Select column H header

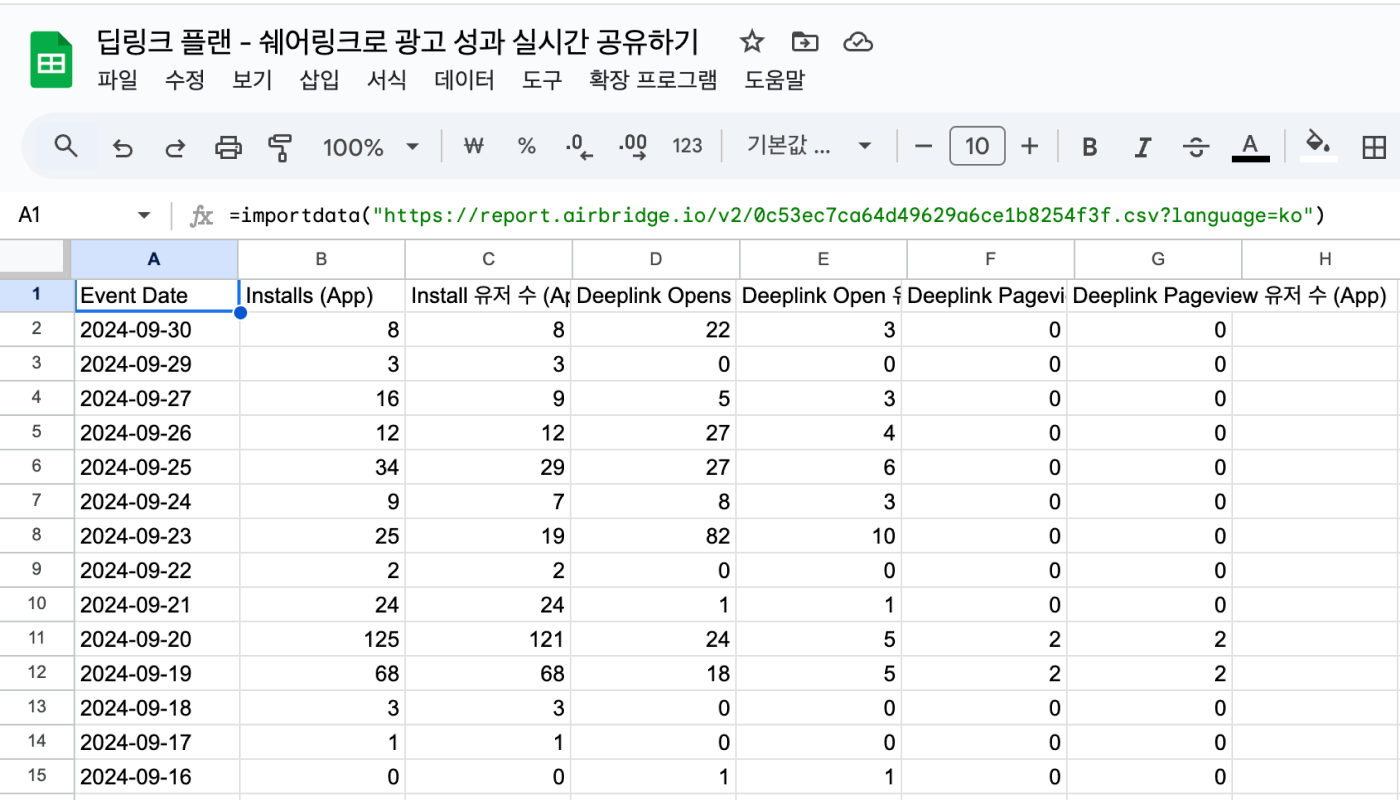(1325, 259)
